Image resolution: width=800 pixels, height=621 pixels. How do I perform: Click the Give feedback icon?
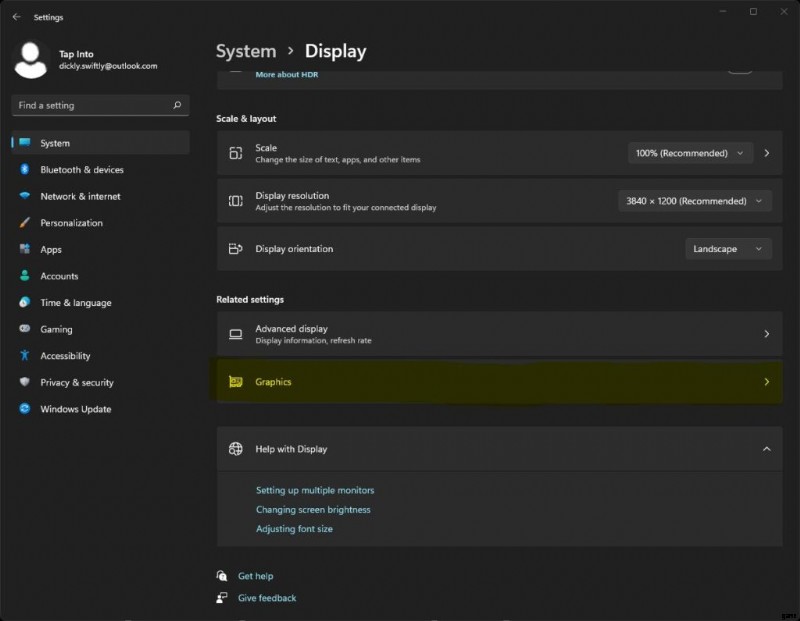(221, 598)
